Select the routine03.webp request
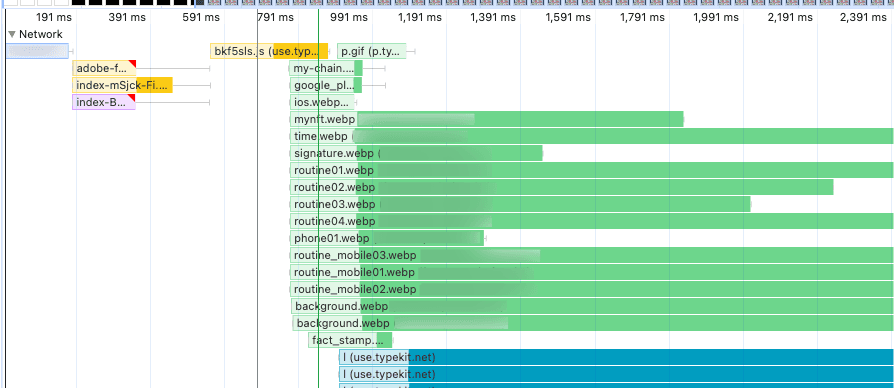894x388 pixels. 520,204
